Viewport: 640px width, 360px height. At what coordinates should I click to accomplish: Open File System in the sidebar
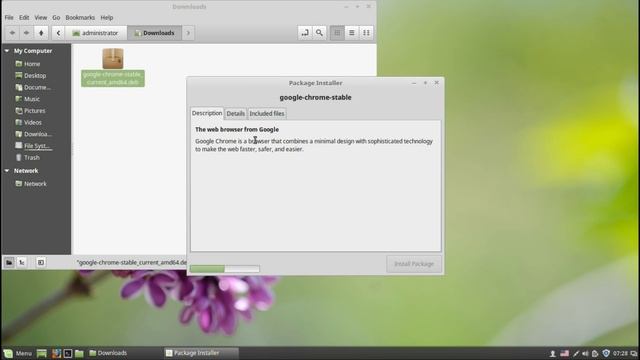pyautogui.click(x=33, y=146)
